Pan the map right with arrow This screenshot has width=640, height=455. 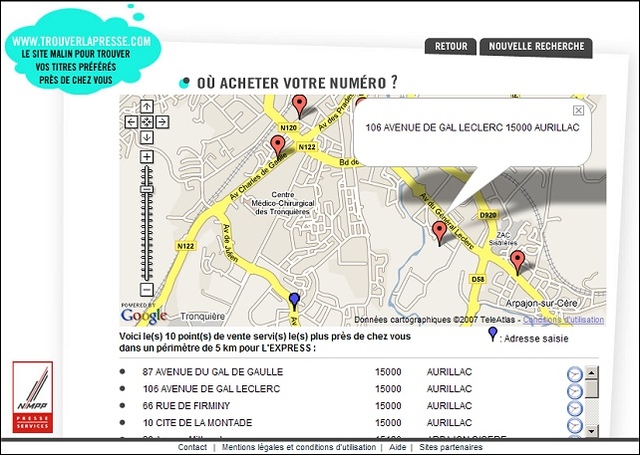coord(163,121)
